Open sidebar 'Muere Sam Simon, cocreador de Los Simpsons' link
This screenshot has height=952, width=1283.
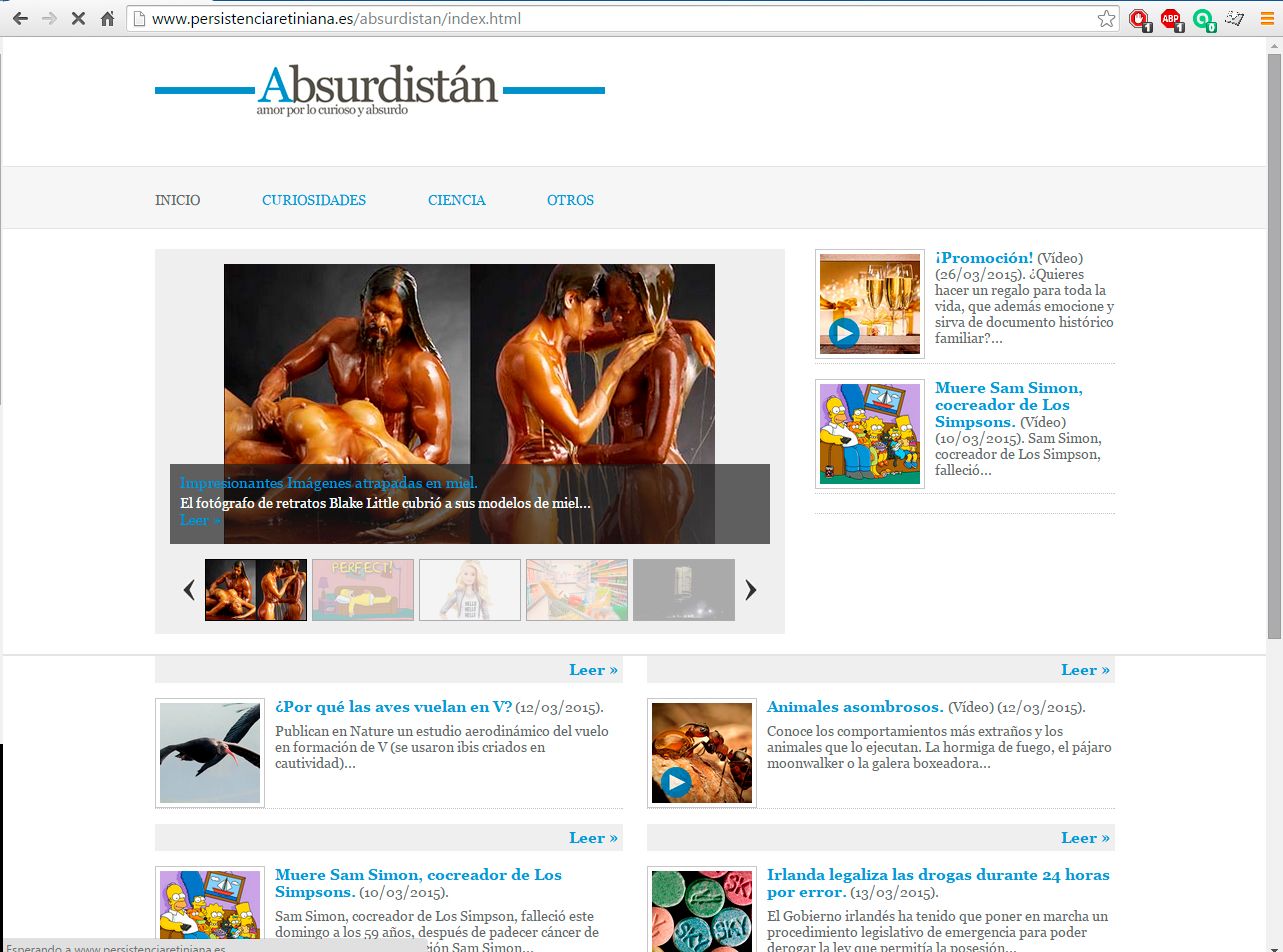pos(1009,405)
